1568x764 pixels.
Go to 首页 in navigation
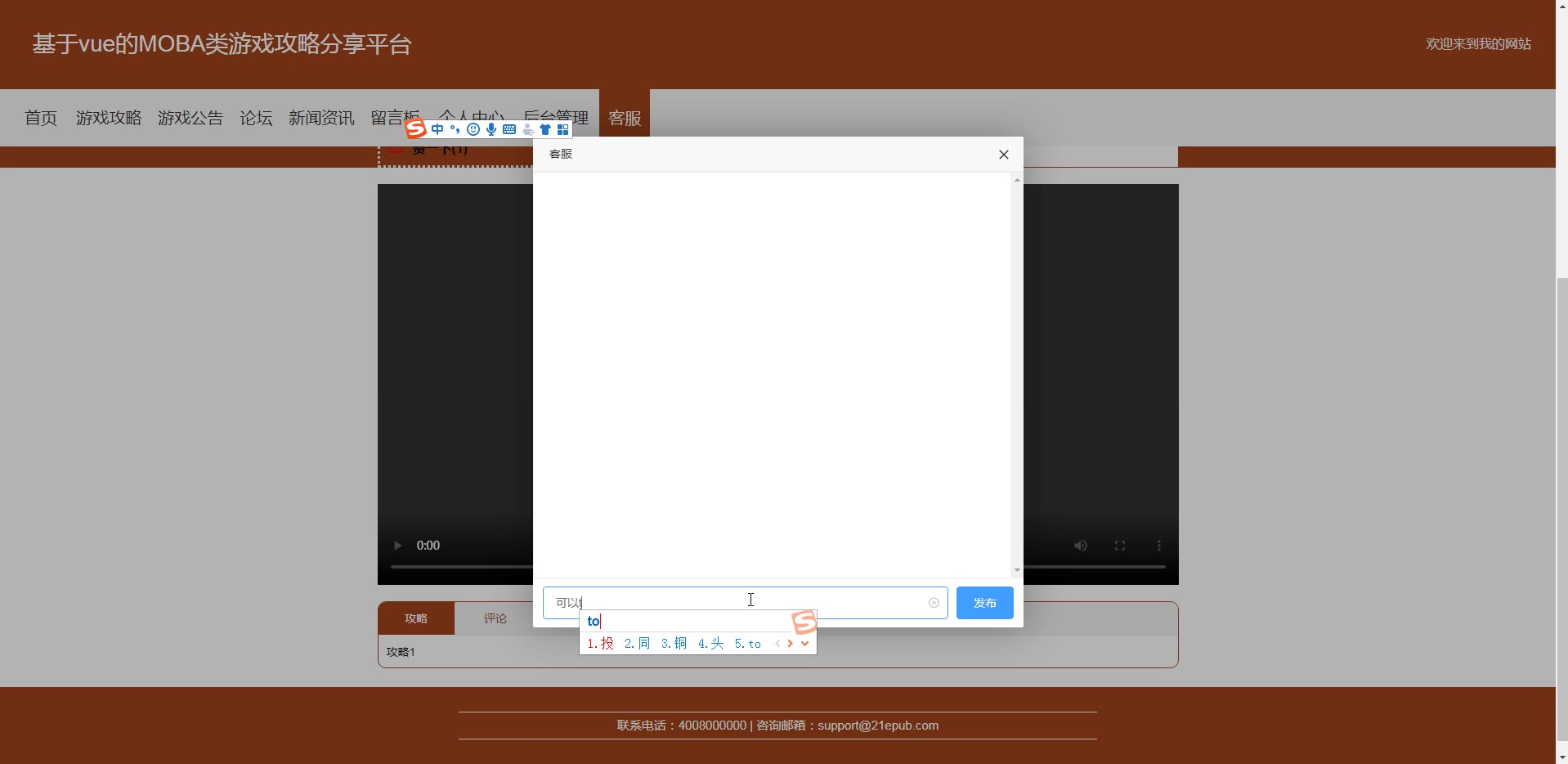tap(41, 118)
